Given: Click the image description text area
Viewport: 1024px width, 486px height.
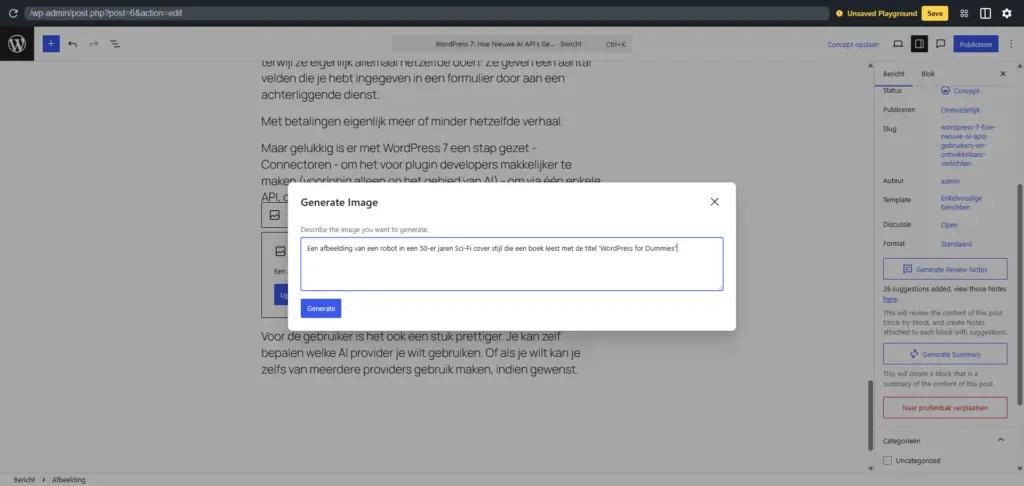Looking at the screenshot, I should coord(511,264).
